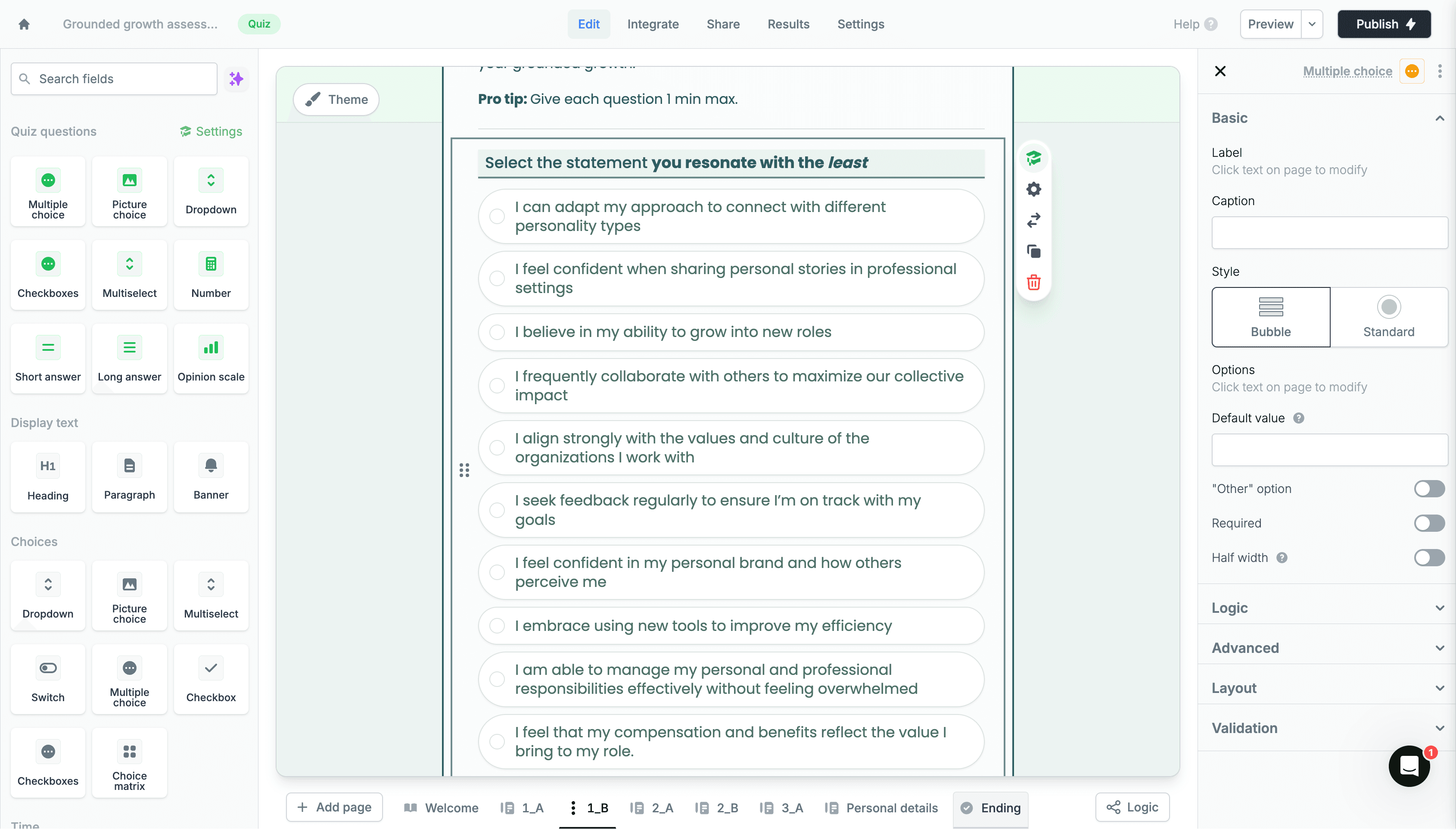Image resolution: width=1456 pixels, height=830 pixels.
Task: Enable the Required toggle
Action: point(1429,523)
